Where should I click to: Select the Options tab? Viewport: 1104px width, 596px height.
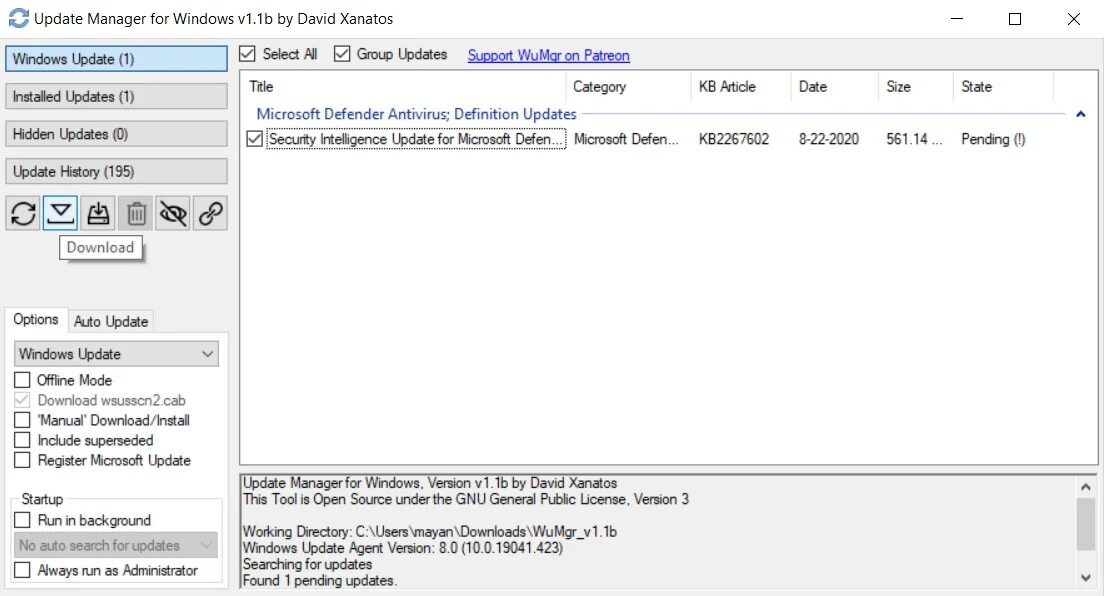pos(36,319)
